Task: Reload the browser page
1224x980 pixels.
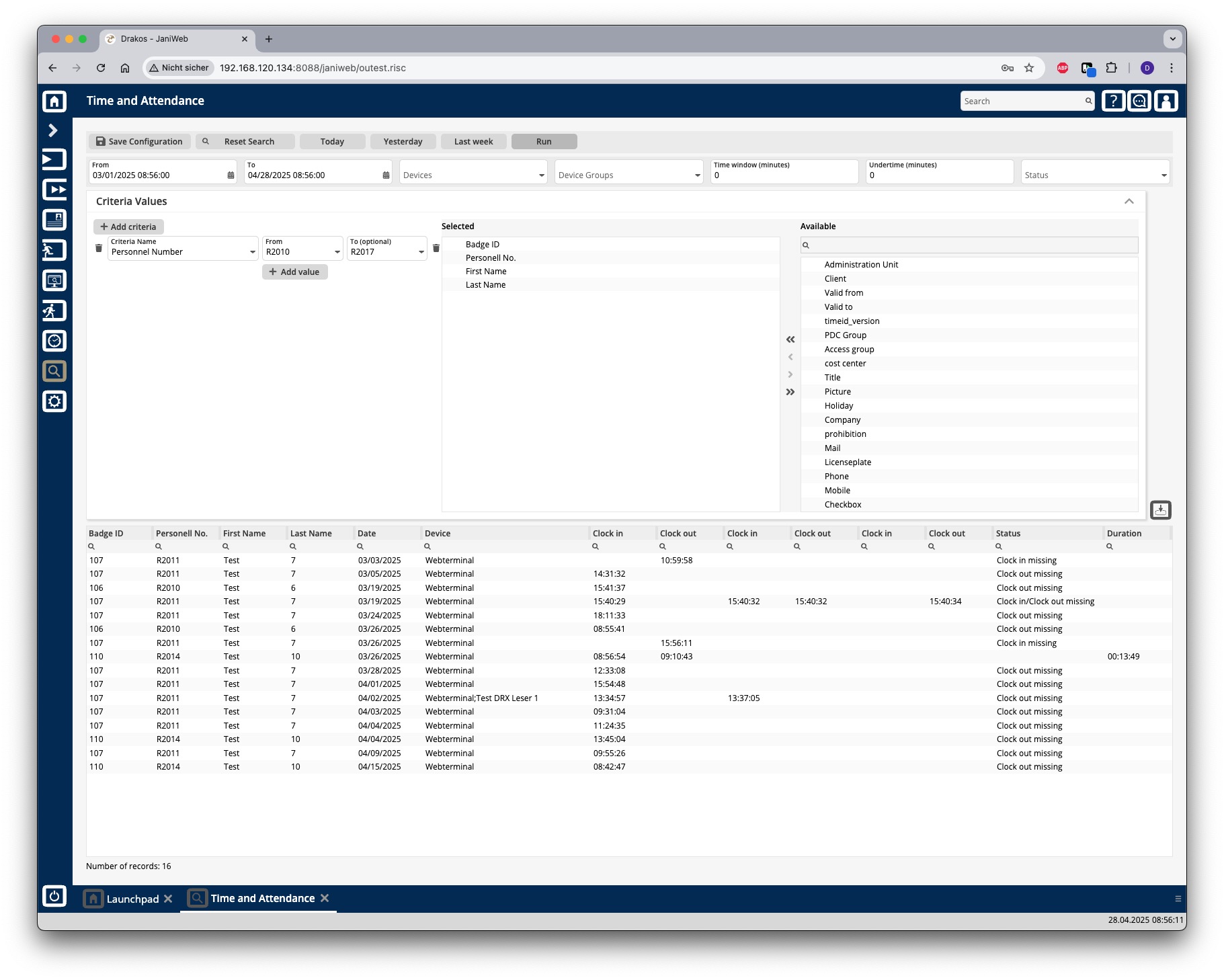Action: click(x=101, y=68)
